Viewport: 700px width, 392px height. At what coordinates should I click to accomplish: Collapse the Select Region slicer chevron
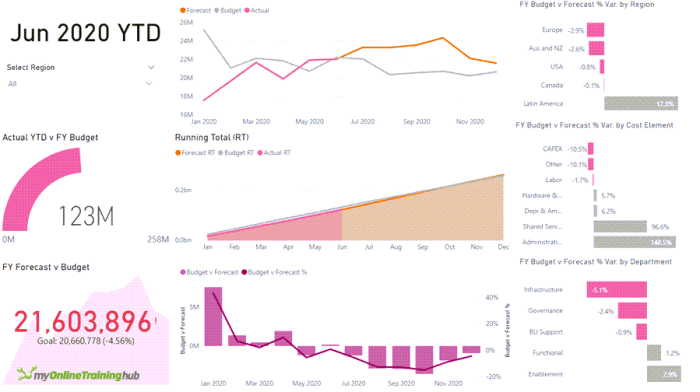point(151,67)
